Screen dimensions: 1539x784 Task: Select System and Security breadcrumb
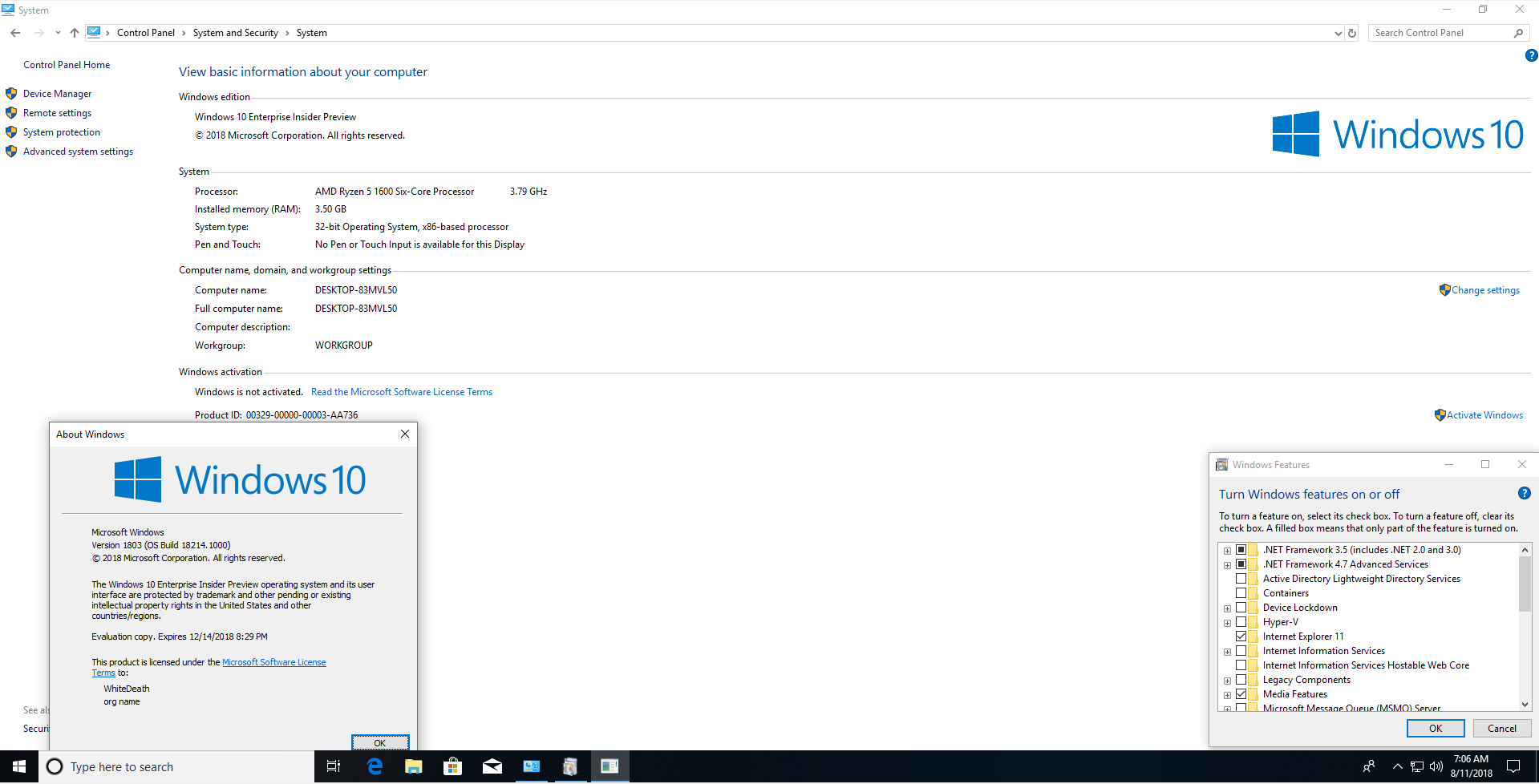[x=235, y=33]
